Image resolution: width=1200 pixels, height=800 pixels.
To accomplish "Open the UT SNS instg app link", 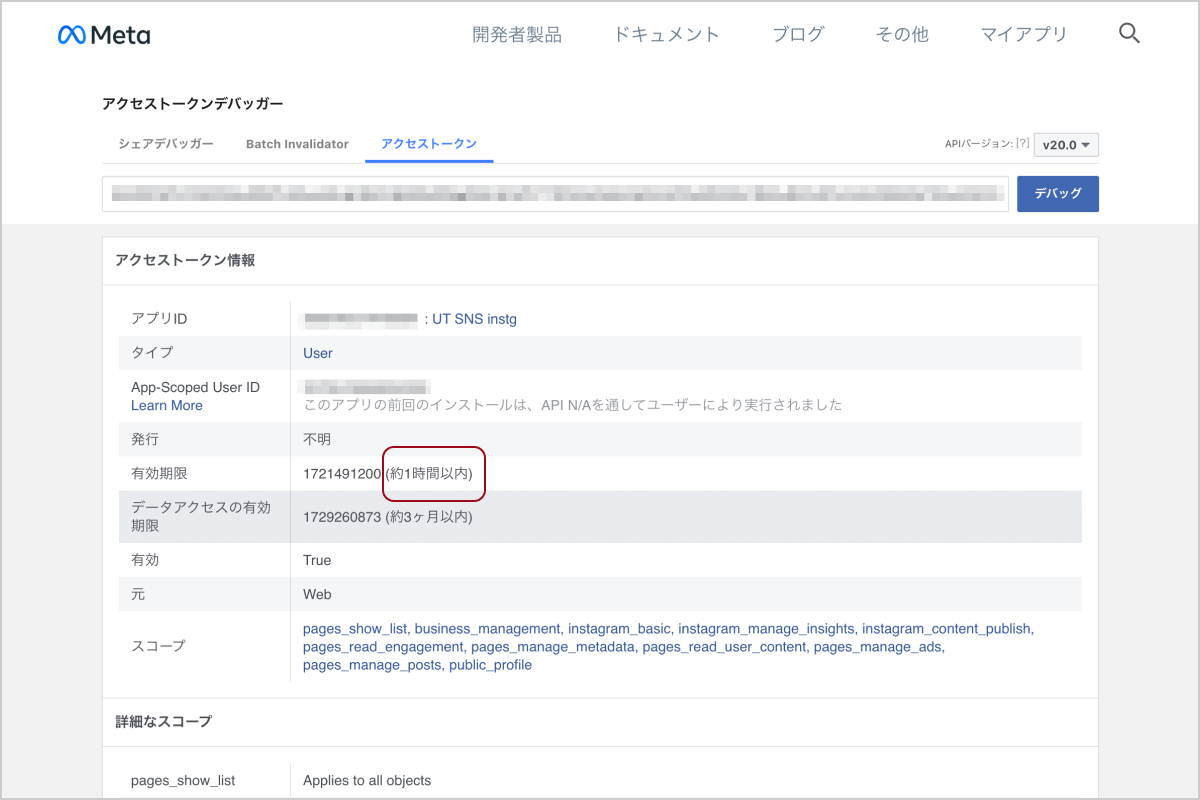I will click(x=474, y=319).
